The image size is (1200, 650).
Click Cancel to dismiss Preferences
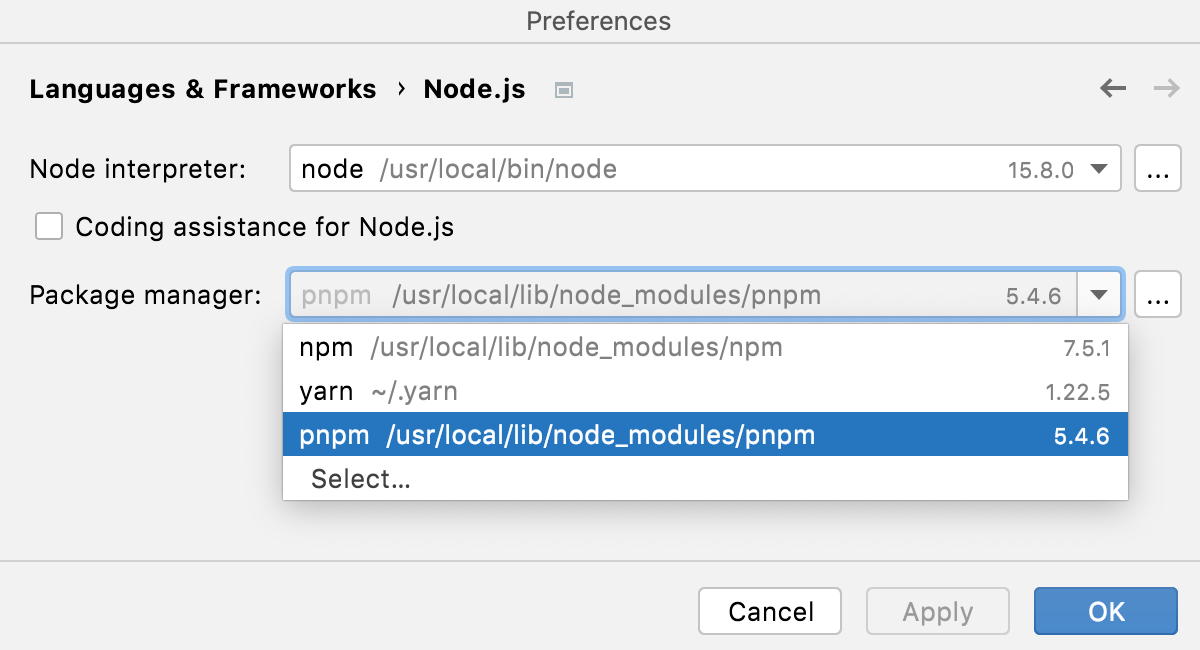[x=769, y=611]
